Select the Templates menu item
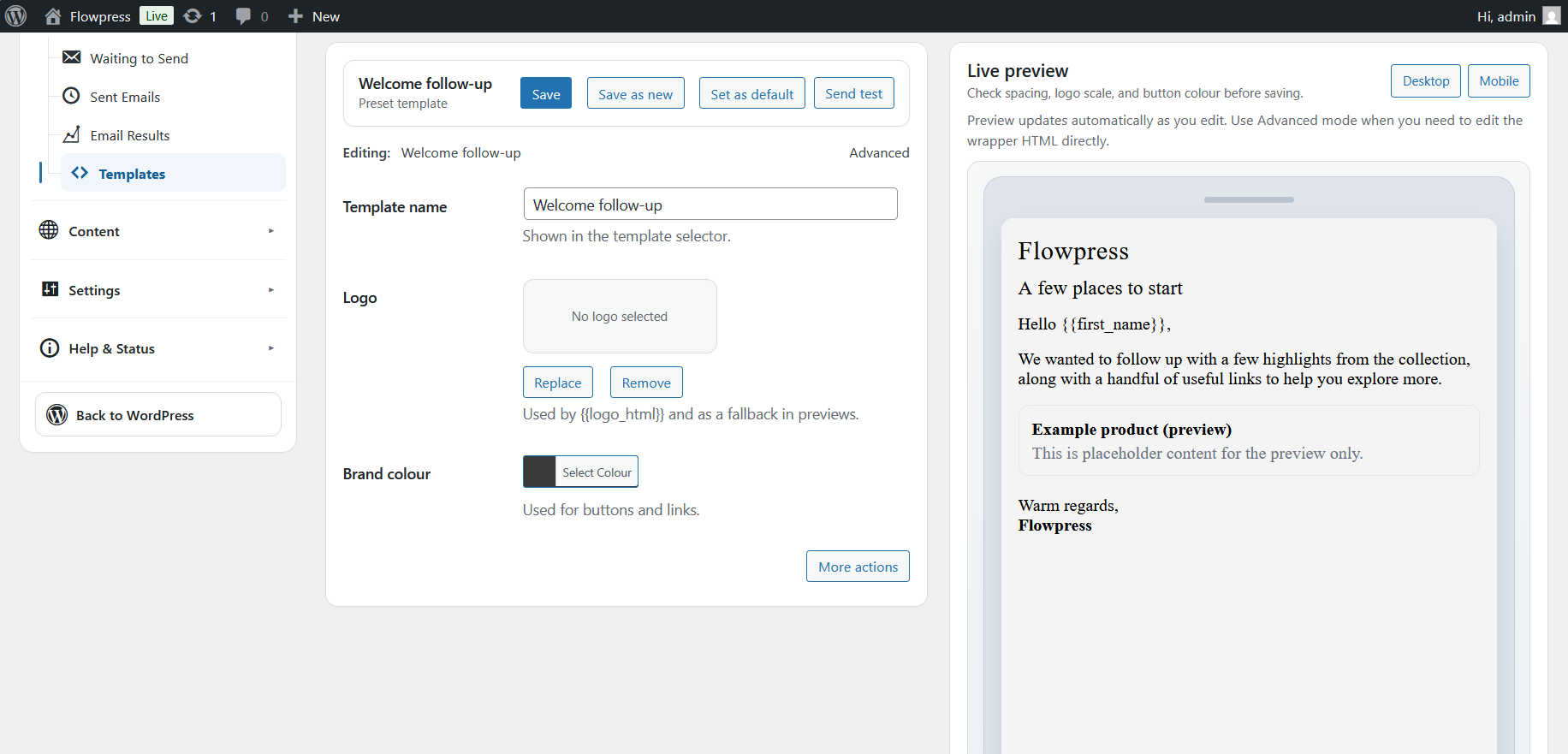This screenshot has height=754, width=1568. pyautogui.click(x=173, y=173)
